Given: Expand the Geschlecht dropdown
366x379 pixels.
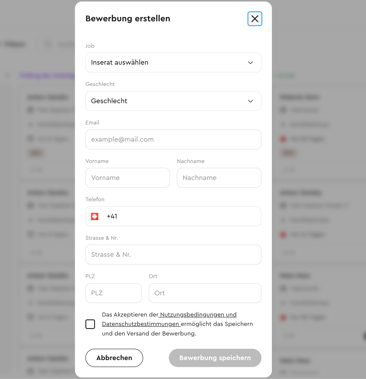Looking at the screenshot, I should click(x=173, y=101).
